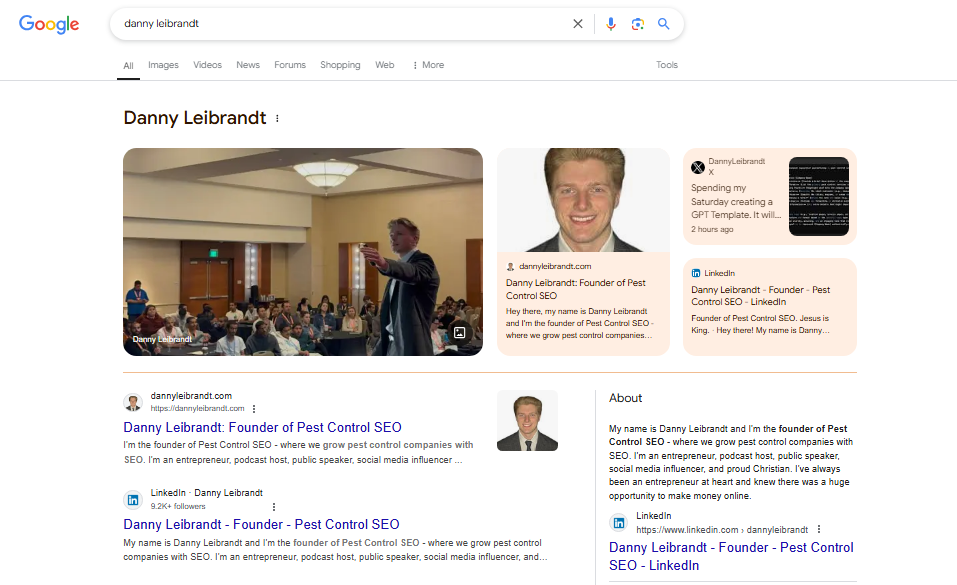This screenshot has height=585, width=957.
Task: Click the X logo on the DannyLeibrandt card
Action: click(x=698, y=167)
